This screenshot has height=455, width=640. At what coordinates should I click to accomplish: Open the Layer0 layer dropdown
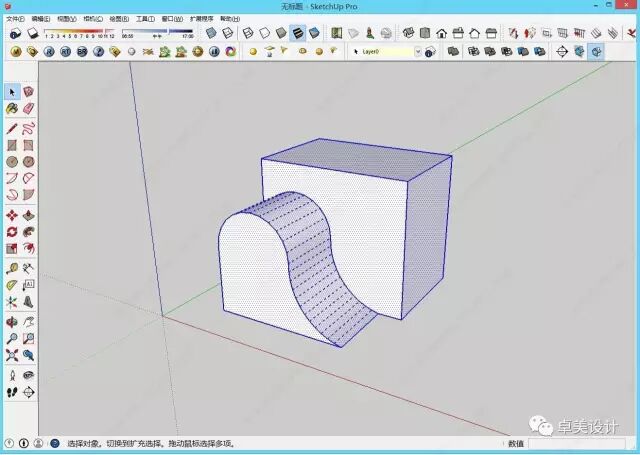point(386,52)
